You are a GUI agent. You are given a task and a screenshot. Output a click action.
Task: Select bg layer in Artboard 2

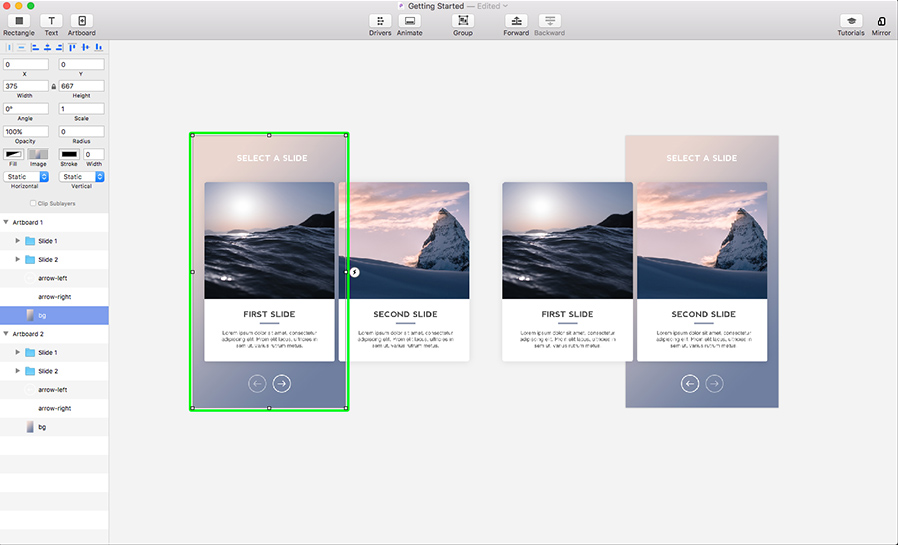(x=54, y=427)
